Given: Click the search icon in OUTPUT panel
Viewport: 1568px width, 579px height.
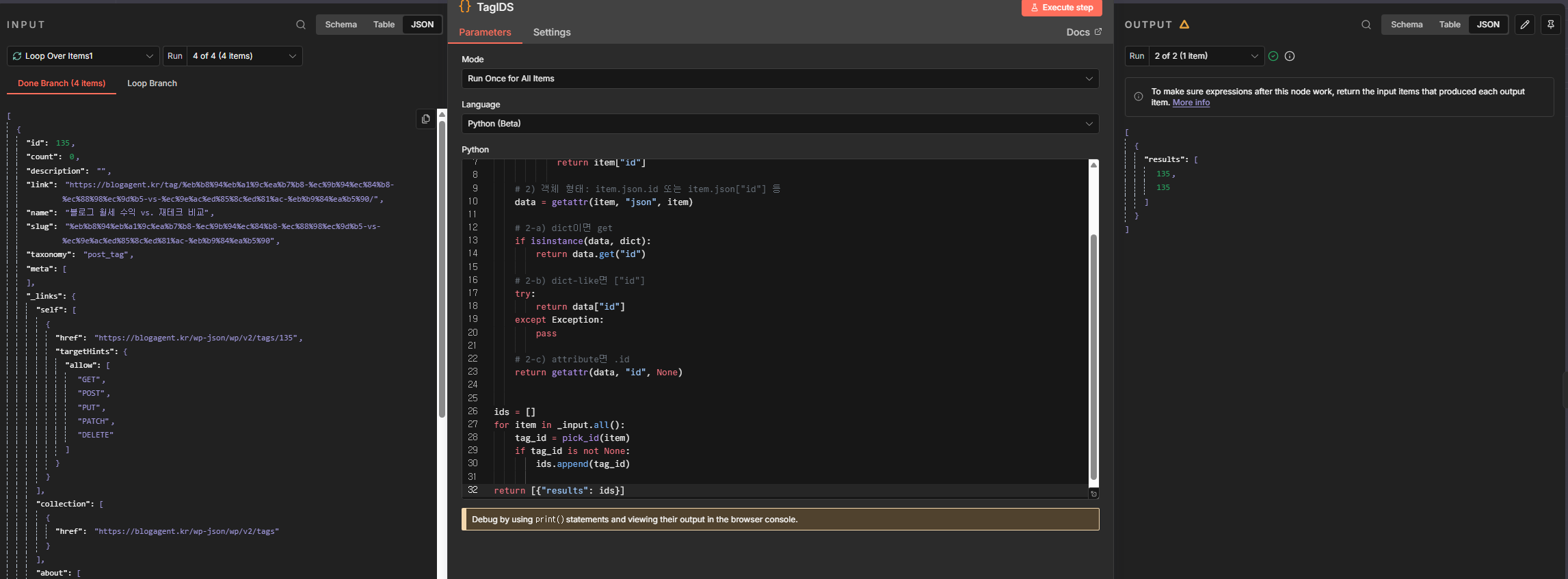Looking at the screenshot, I should (1366, 25).
